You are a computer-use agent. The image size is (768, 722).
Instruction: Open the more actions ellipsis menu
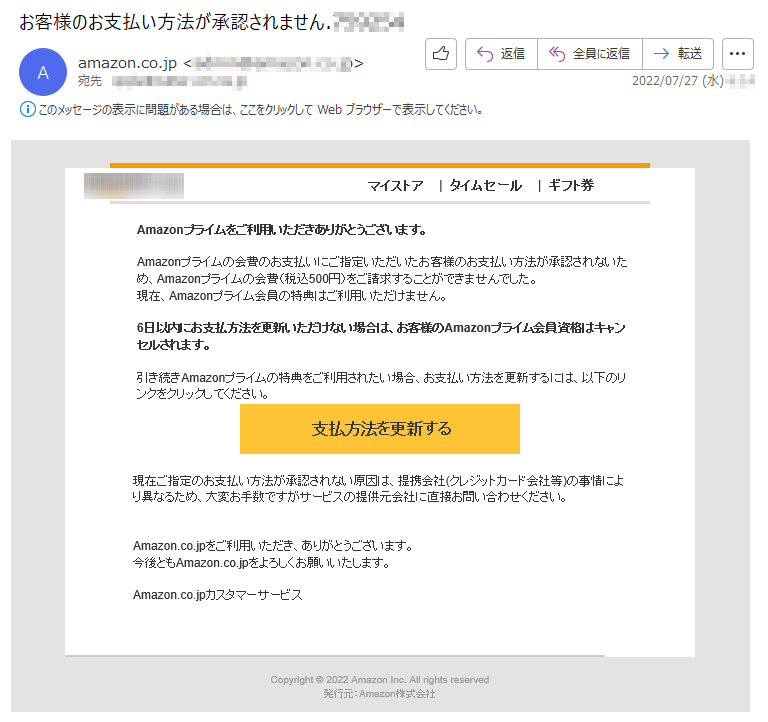tap(738, 54)
